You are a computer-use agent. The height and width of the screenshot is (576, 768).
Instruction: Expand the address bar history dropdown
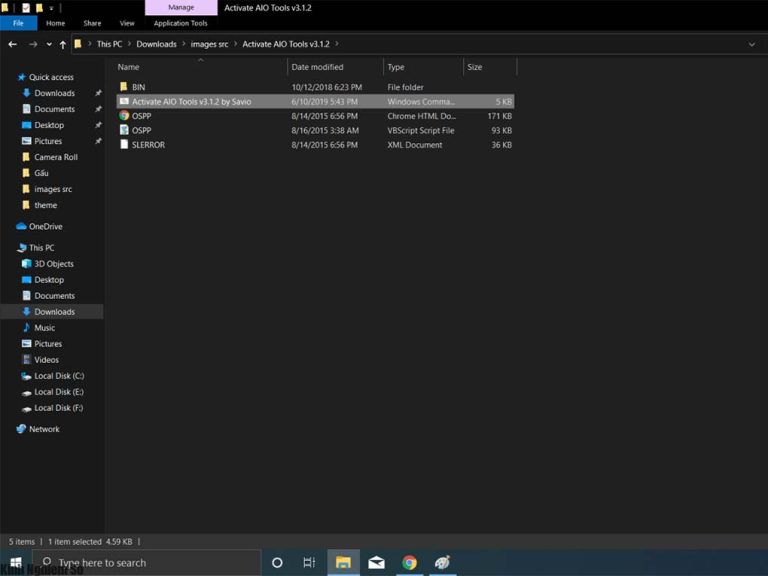click(x=751, y=44)
